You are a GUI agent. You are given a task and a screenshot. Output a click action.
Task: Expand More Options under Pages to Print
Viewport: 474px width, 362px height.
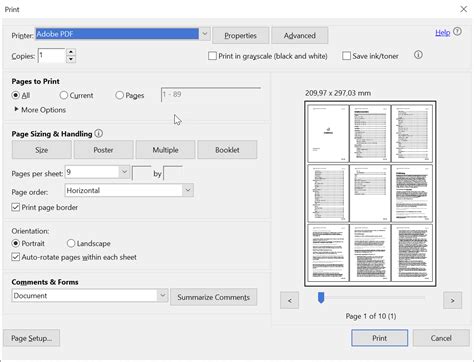pos(40,110)
